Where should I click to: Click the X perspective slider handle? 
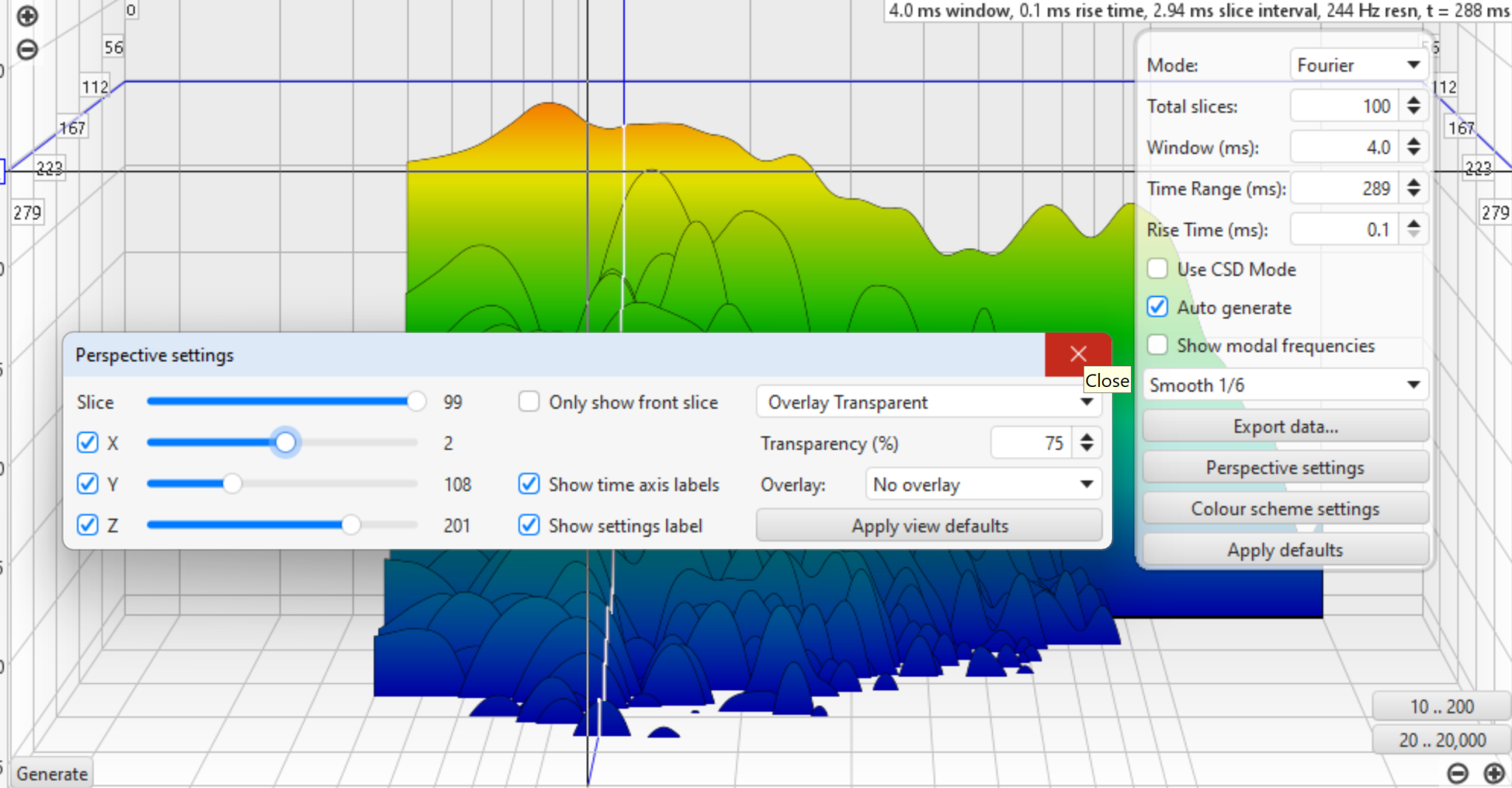click(285, 442)
